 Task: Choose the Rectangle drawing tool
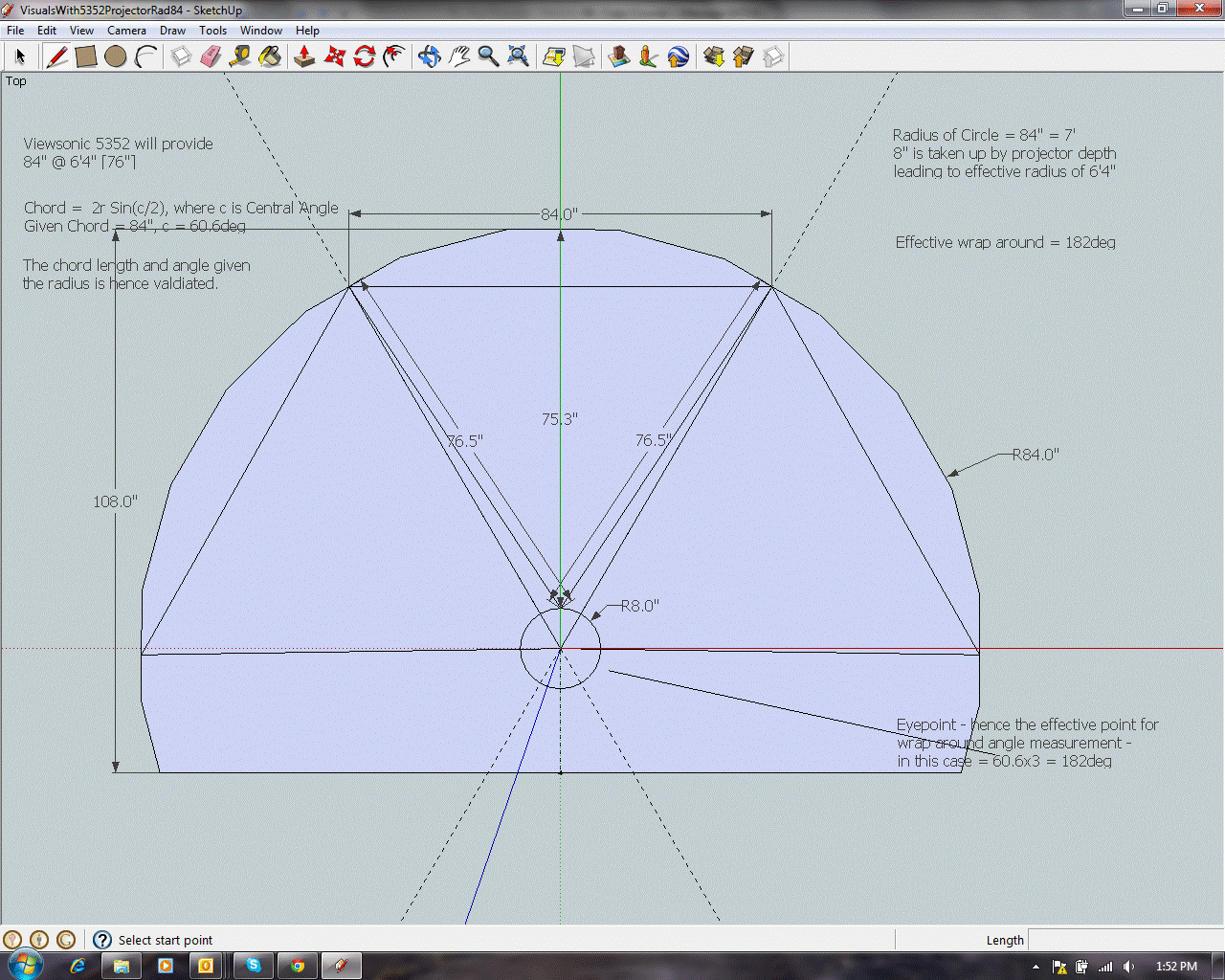click(x=86, y=57)
